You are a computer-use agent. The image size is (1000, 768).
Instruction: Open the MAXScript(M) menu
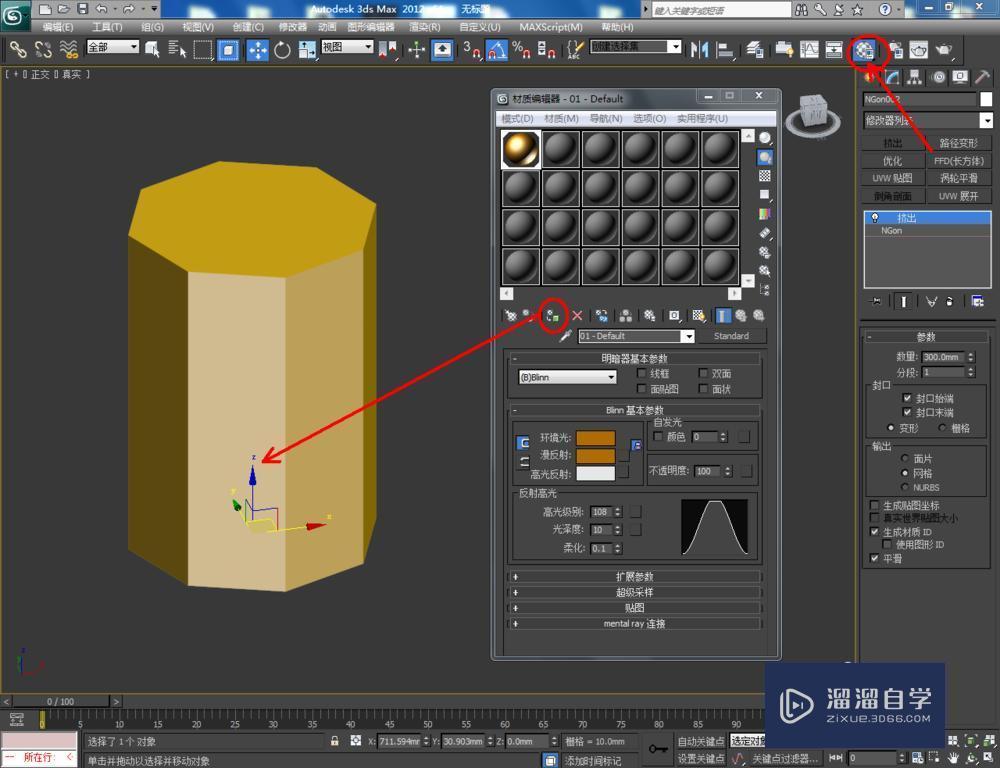point(554,27)
